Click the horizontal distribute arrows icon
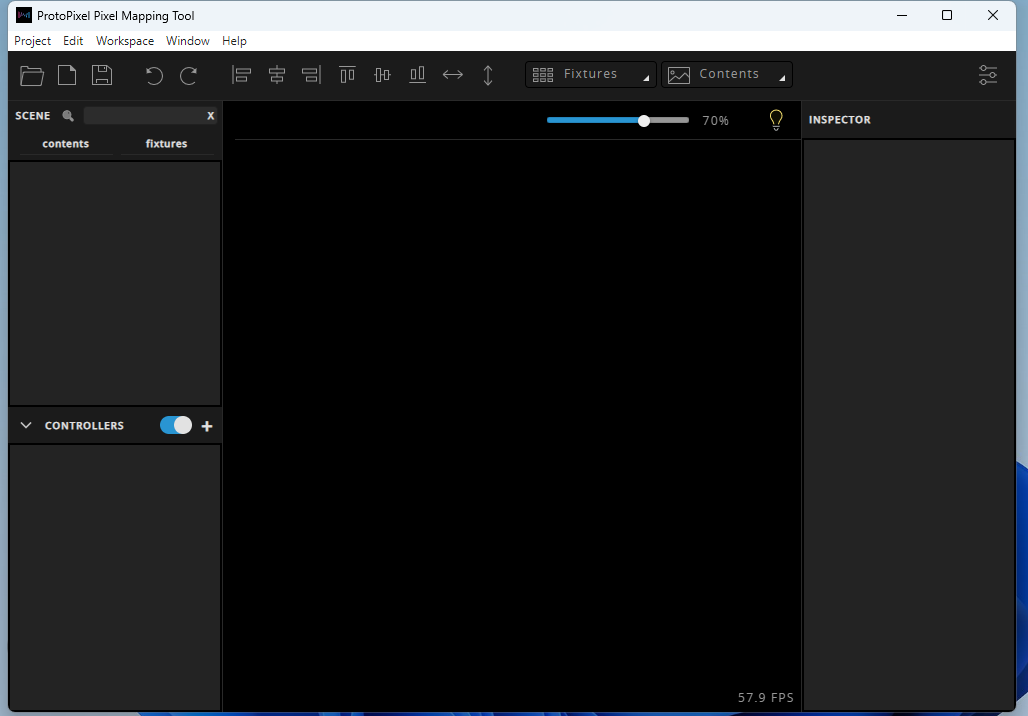Image resolution: width=1028 pixels, height=716 pixels. 452,74
